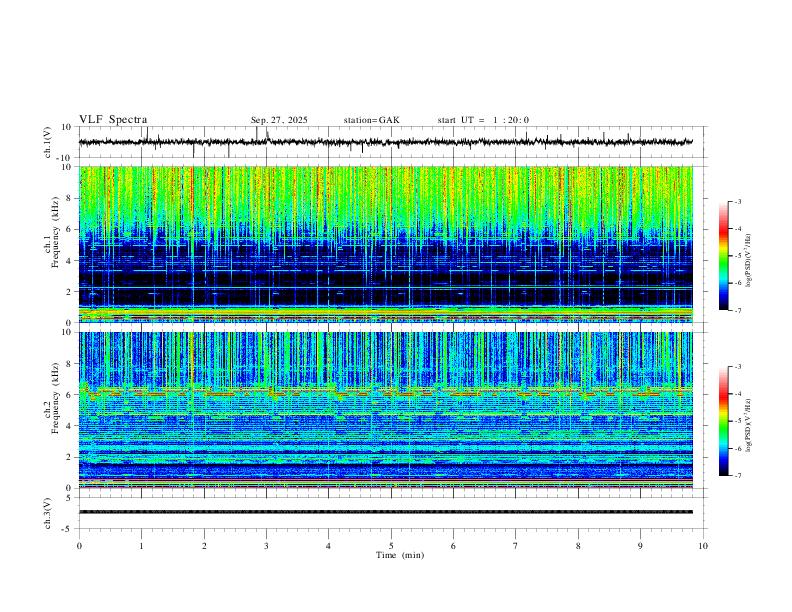Click time axis tick label "9"
The image size is (792, 612).
pos(640,546)
